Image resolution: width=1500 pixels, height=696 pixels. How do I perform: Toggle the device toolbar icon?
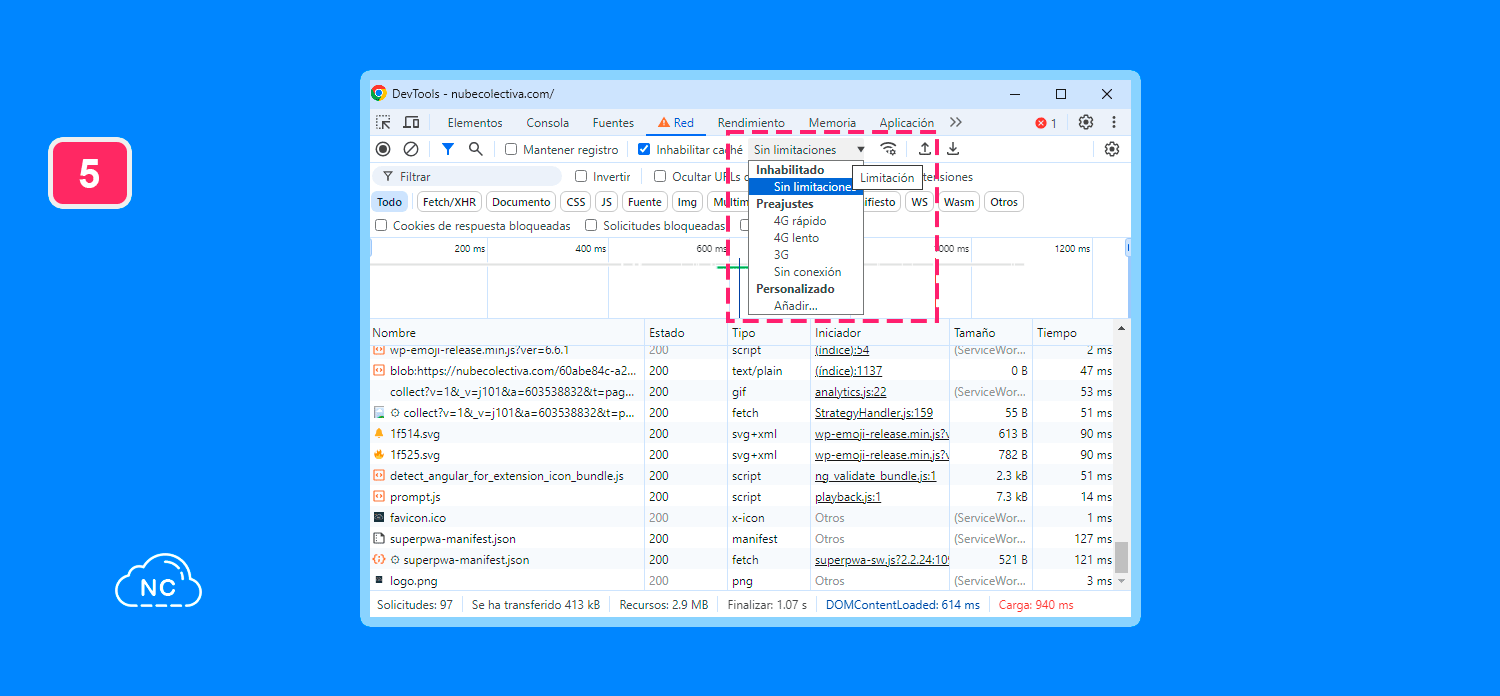tap(411, 123)
